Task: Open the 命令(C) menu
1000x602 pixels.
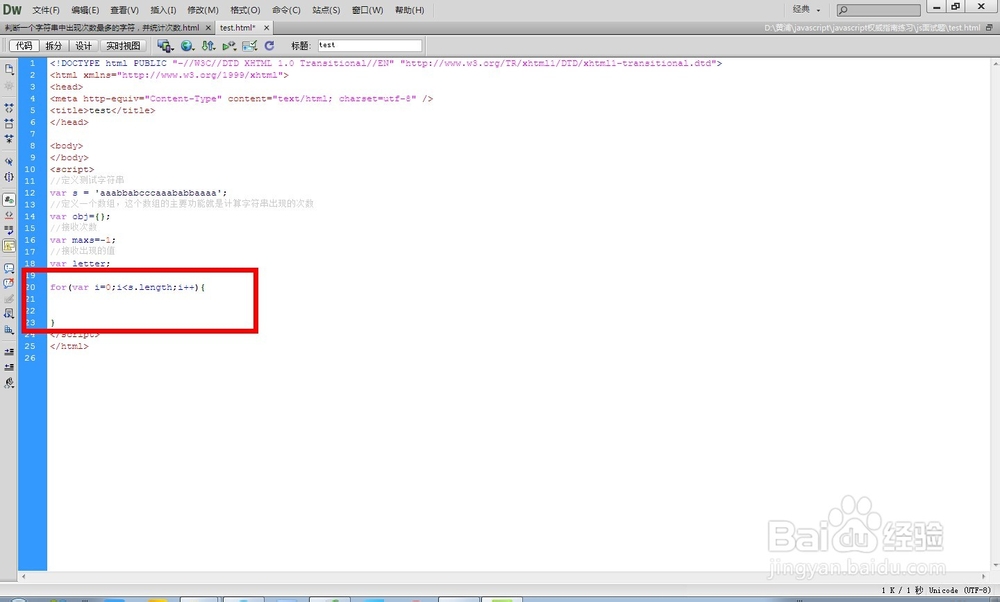Action: (x=286, y=10)
